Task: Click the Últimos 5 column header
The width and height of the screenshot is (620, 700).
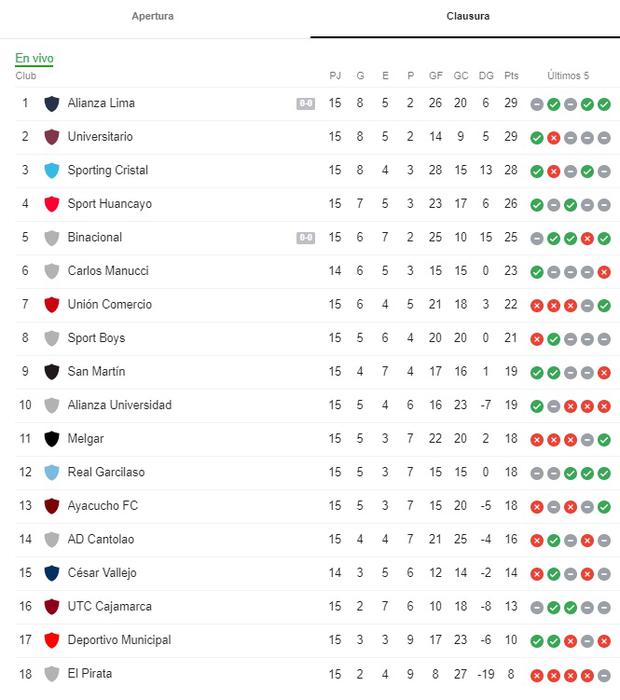Action: (x=568, y=76)
